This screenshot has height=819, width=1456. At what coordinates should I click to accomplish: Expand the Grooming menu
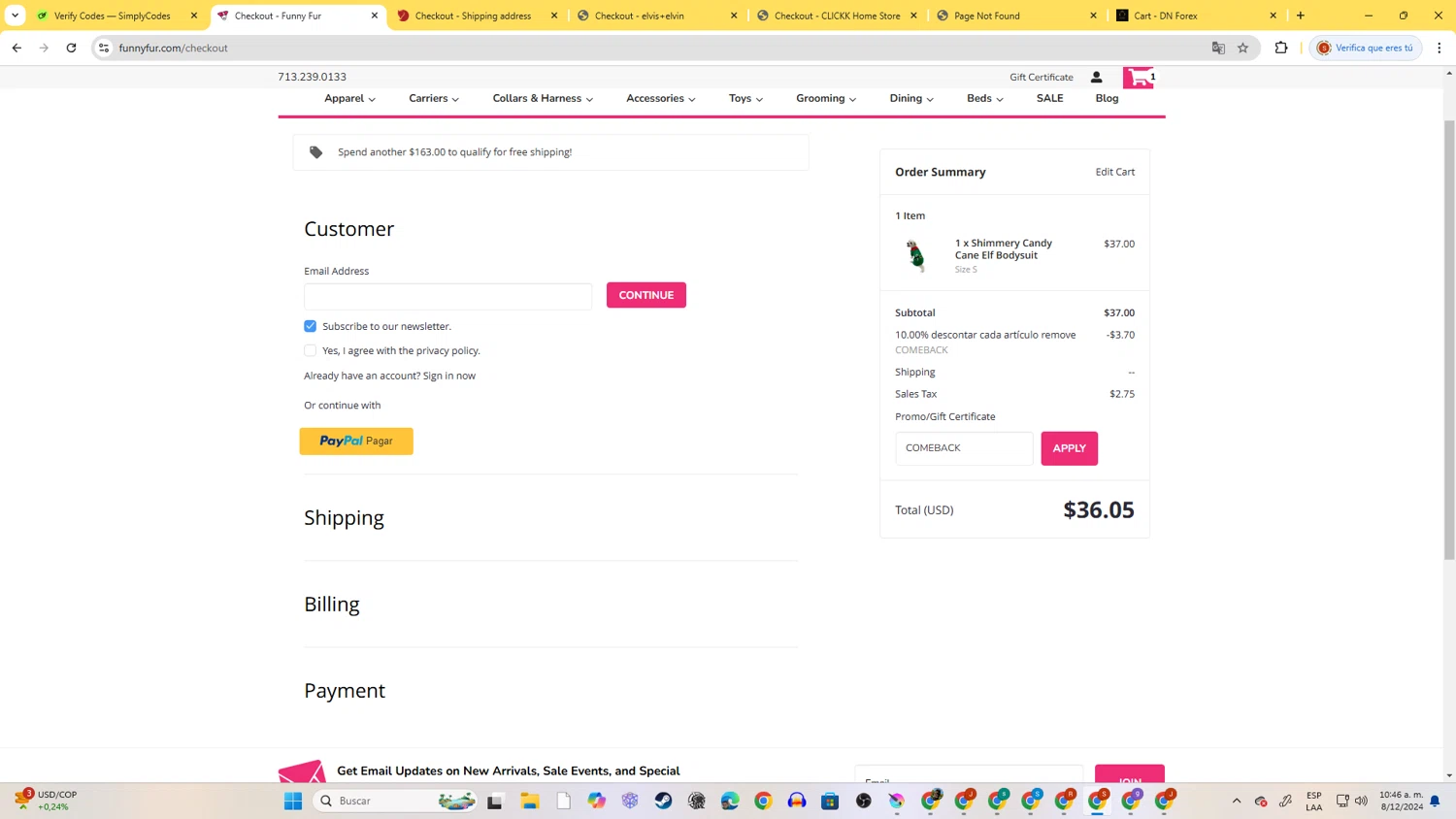[x=826, y=98]
